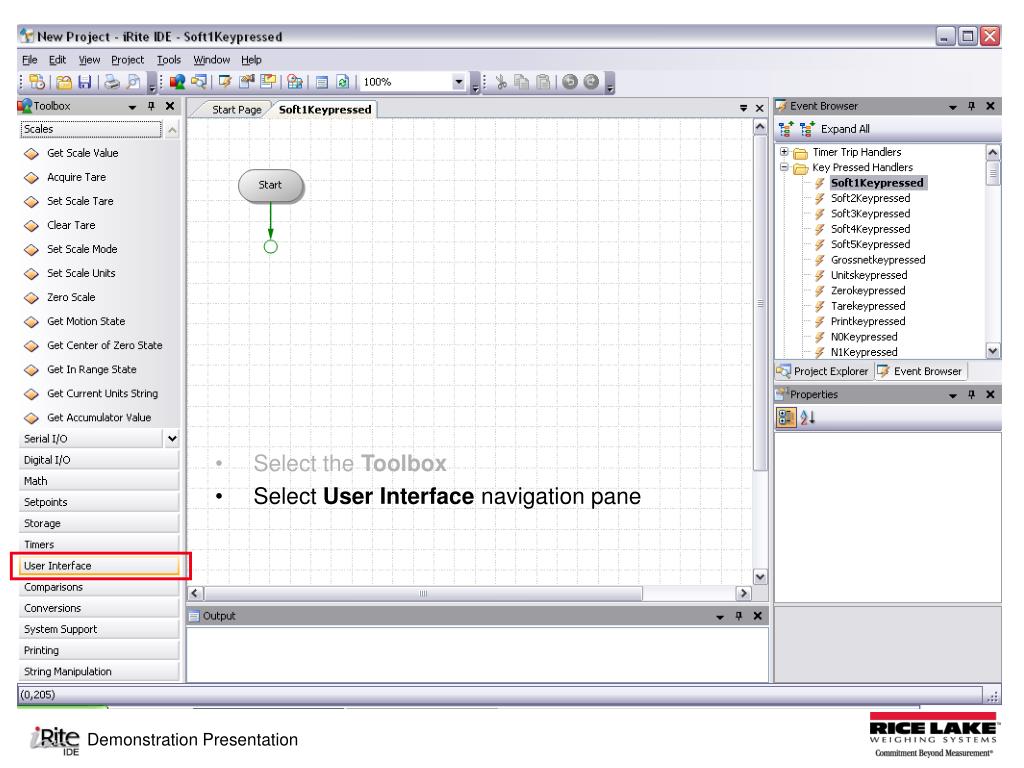Click the Categorized view icon in Properties
Image resolution: width=1024 pixels, height=768 pixels.
[786, 418]
